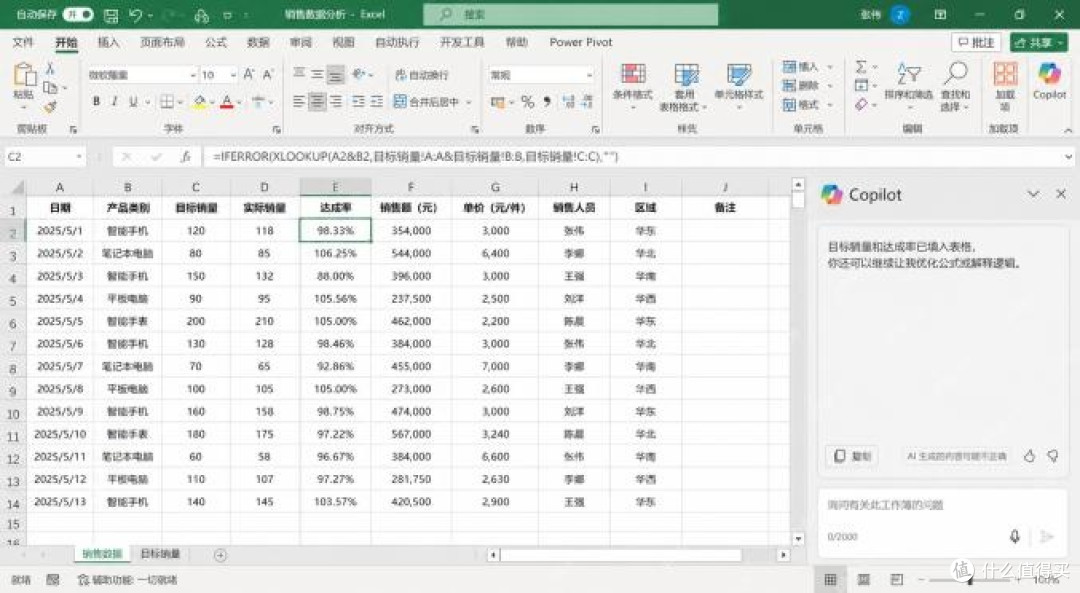Screen dimensions: 1080x593
Task: Open the font name combo box
Action: coord(142,74)
